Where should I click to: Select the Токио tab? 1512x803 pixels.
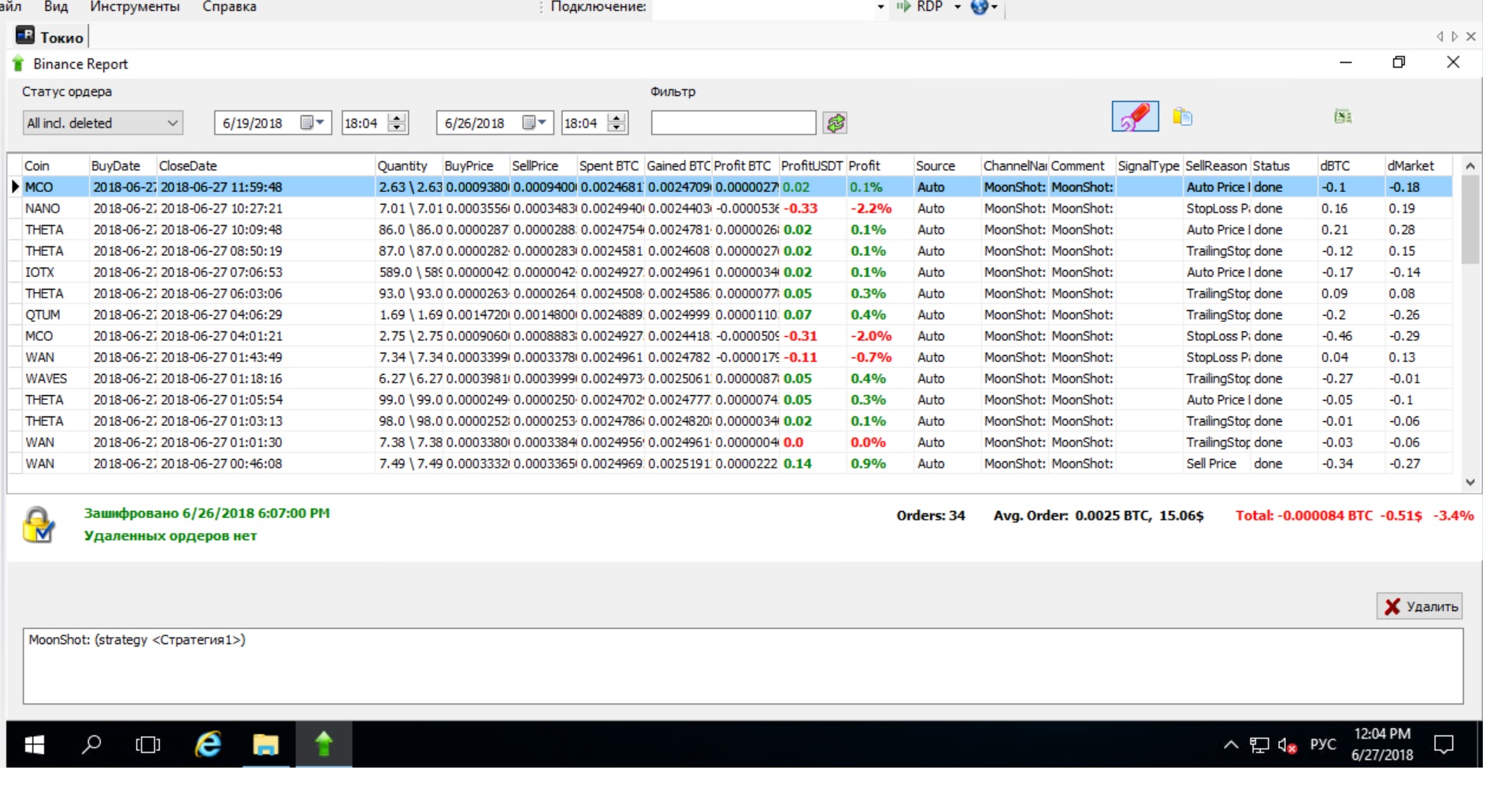point(51,37)
